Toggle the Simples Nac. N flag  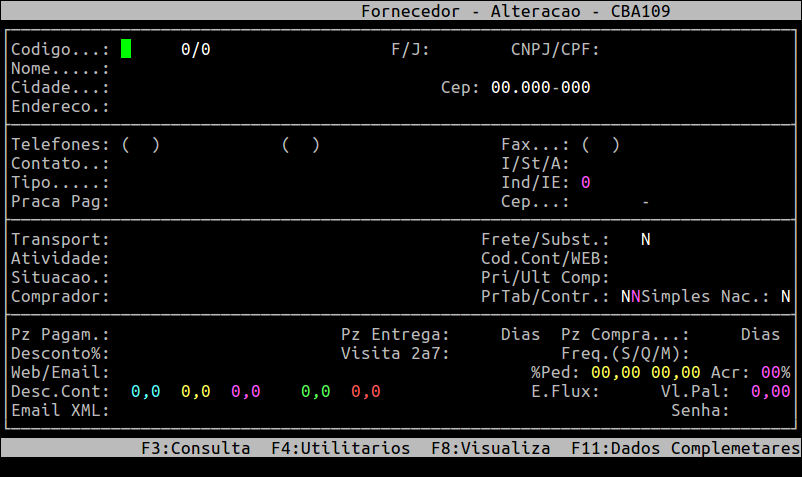[x=785, y=297]
